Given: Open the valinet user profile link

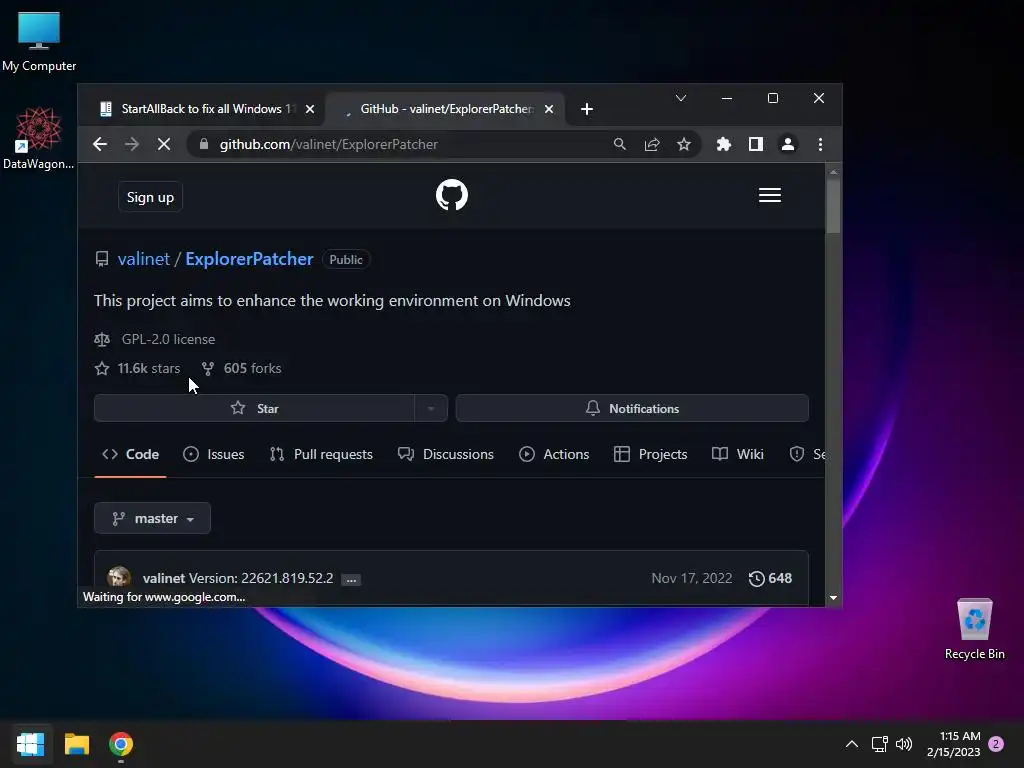Looking at the screenshot, I should (144, 259).
